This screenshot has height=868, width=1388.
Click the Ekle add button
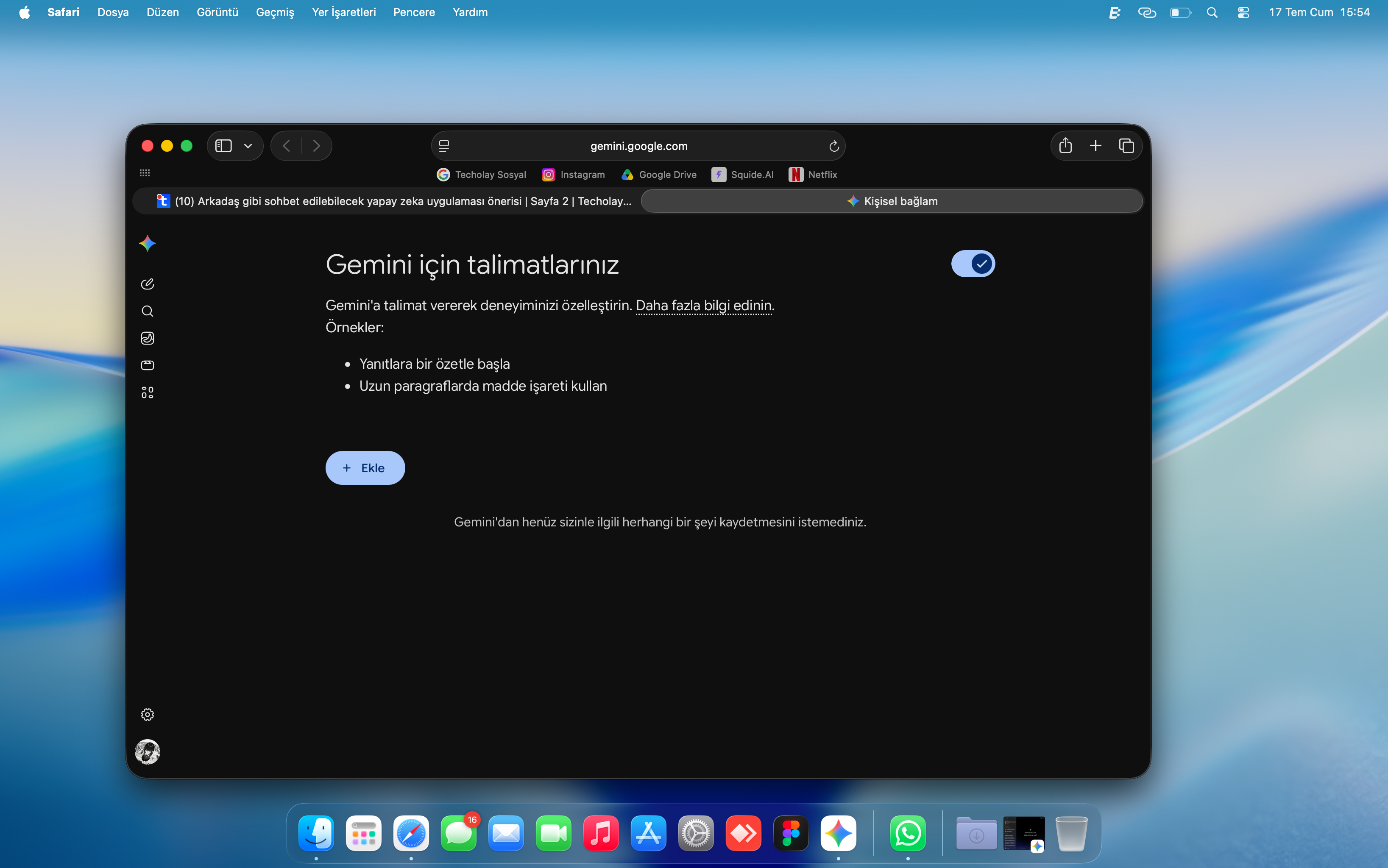pos(365,468)
